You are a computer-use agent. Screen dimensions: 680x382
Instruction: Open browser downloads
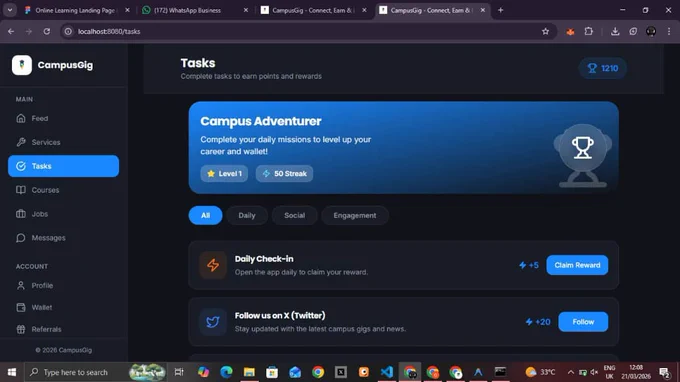tap(615, 31)
